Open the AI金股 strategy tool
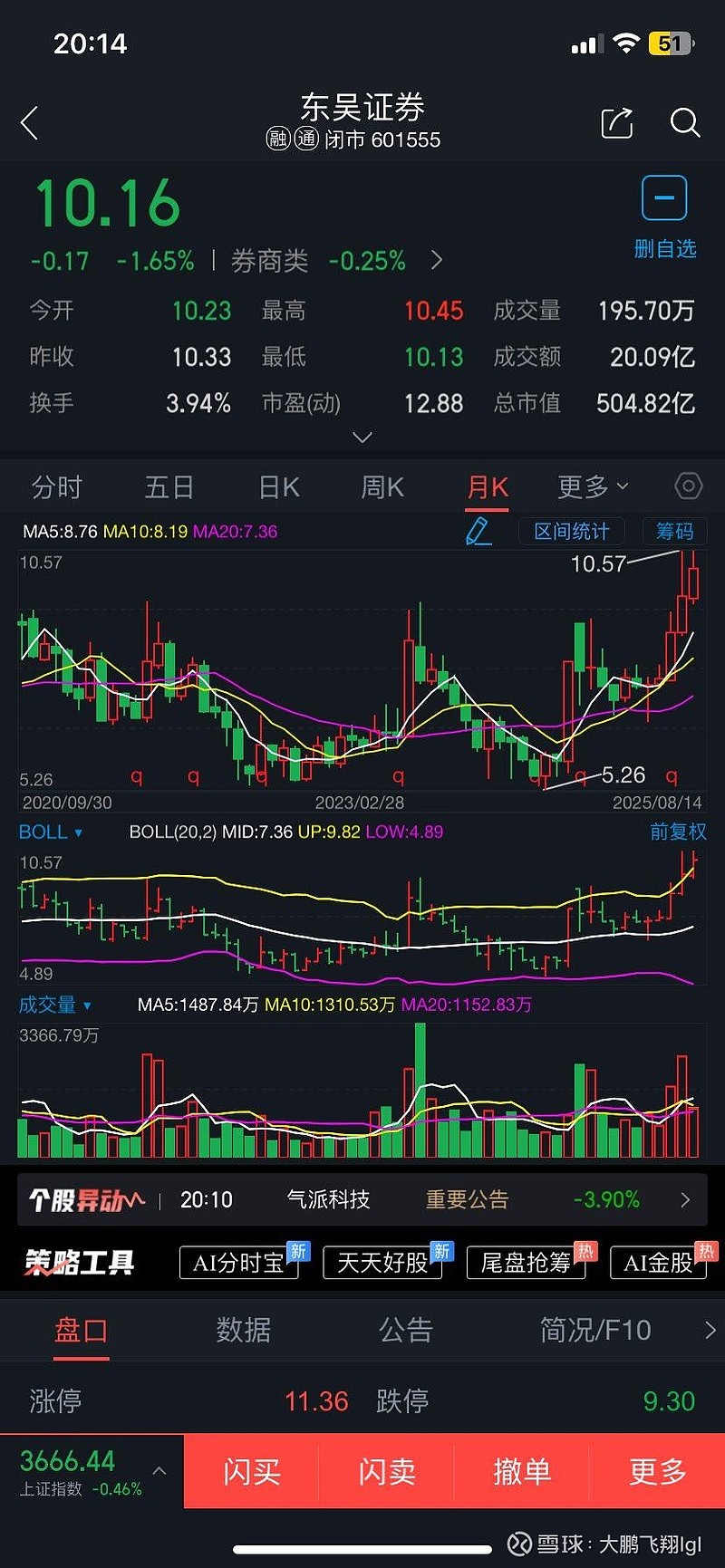 659,1262
